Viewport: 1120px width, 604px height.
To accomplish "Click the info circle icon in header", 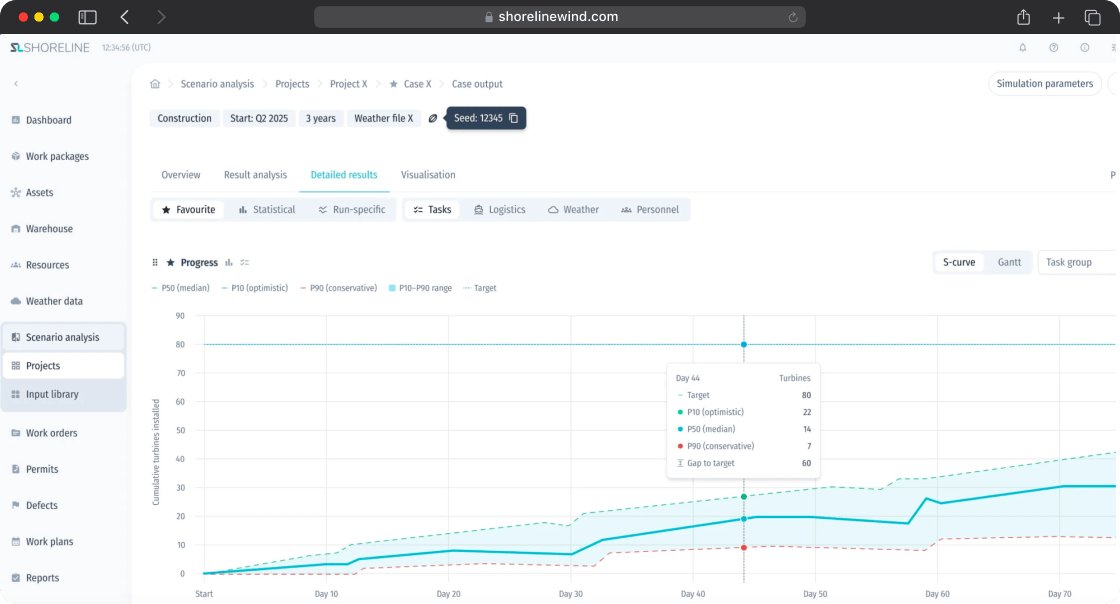I will coord(1085,48).
